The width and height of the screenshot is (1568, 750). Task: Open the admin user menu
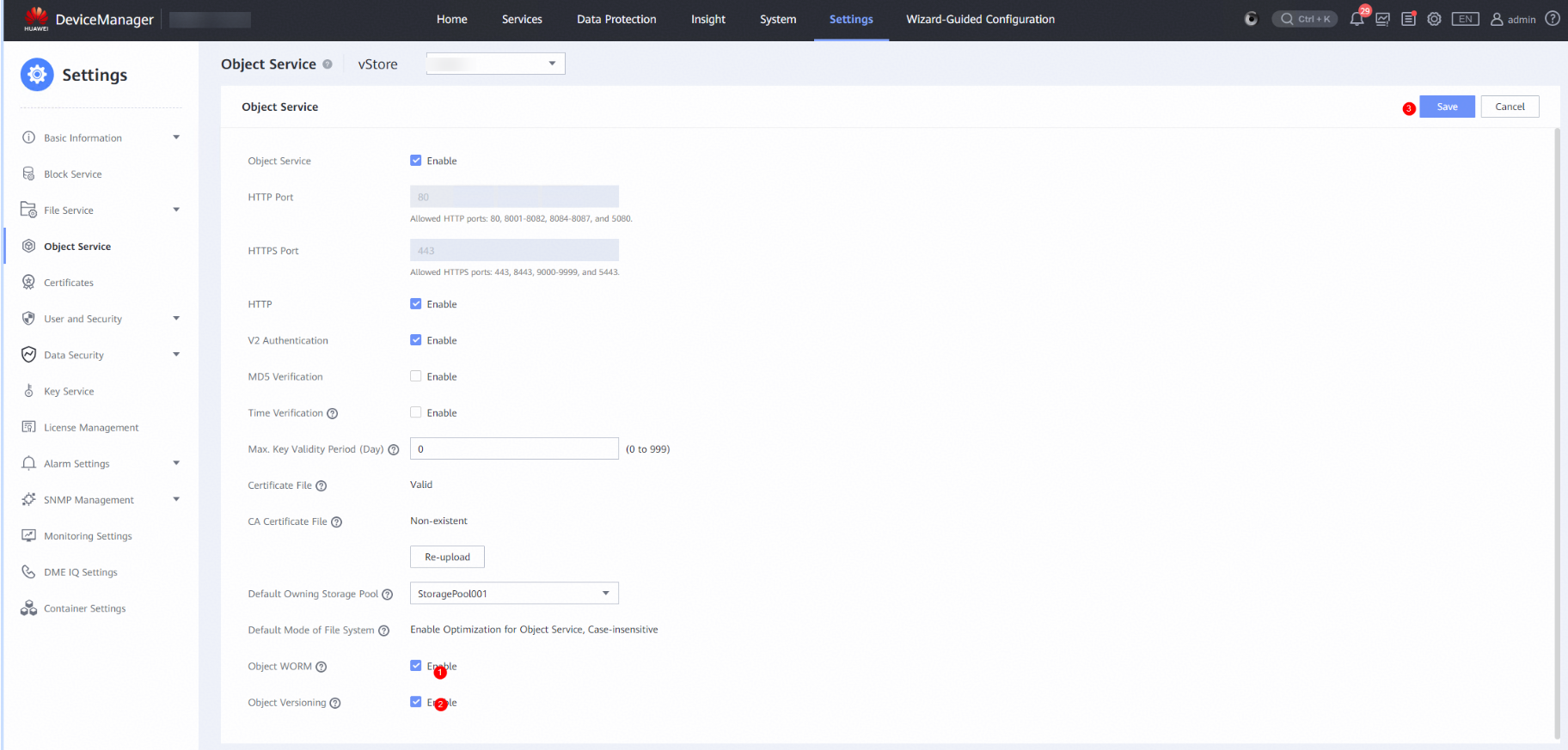1513,19
